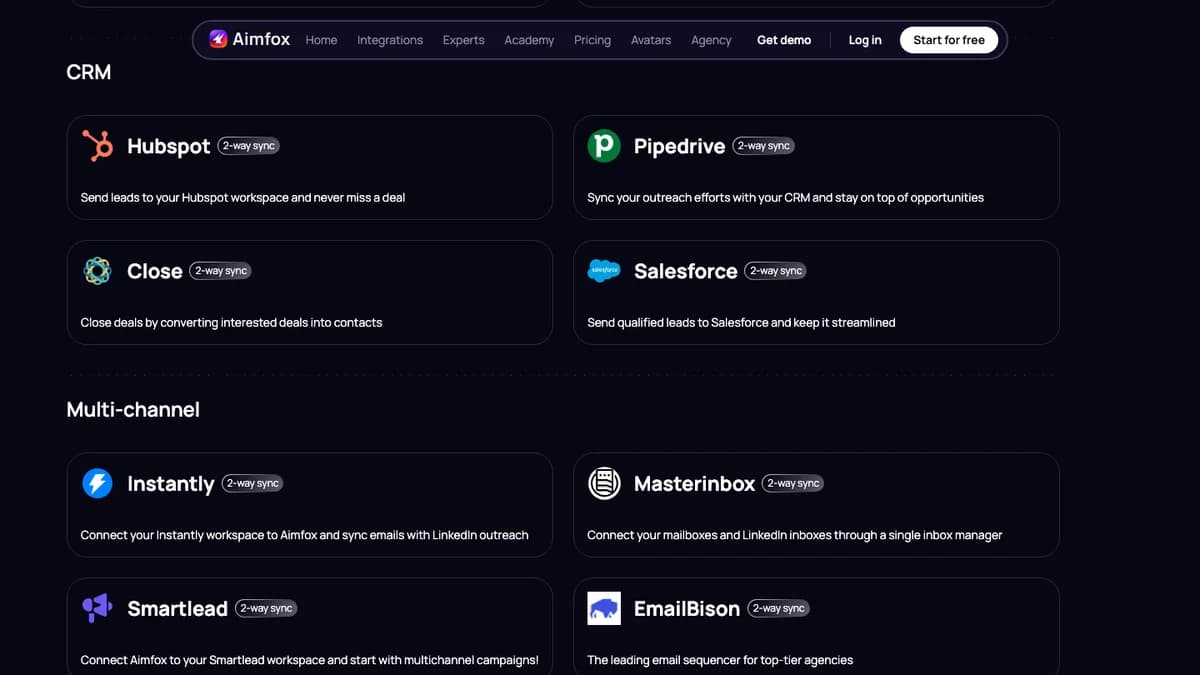Click the Smartlead purple icon
Screen dimensions: 1200x675
(97, 608)
